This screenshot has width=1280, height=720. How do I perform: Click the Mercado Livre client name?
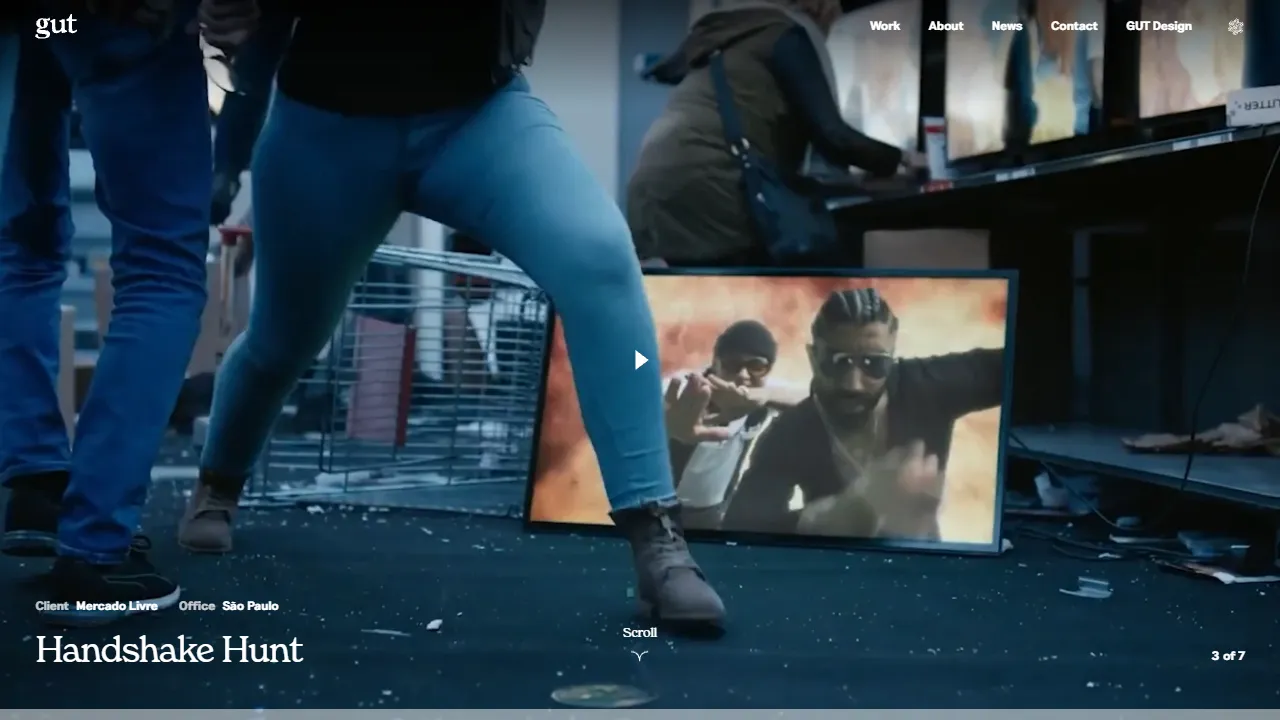(x=116, y=606)
